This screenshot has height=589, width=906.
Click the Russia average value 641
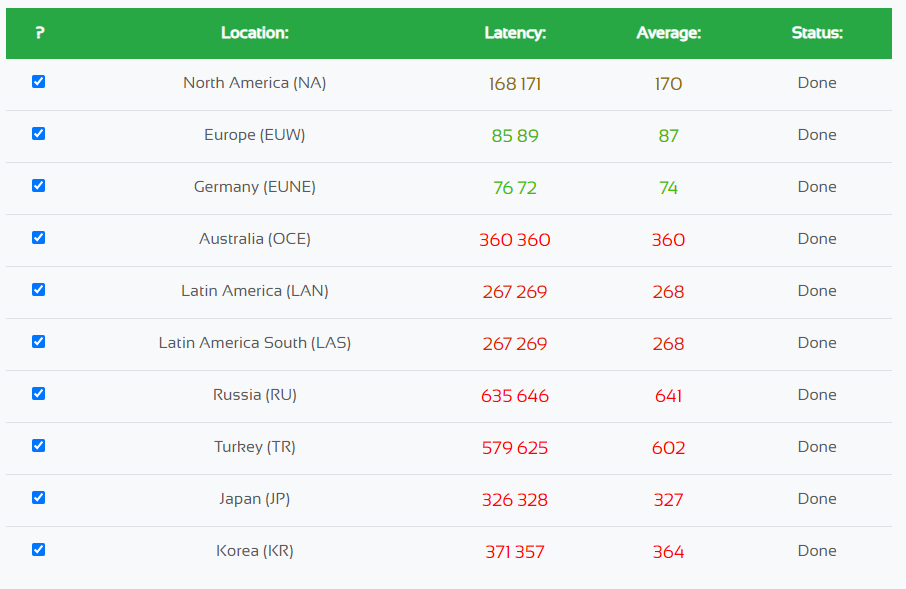(x=668, y=396)
